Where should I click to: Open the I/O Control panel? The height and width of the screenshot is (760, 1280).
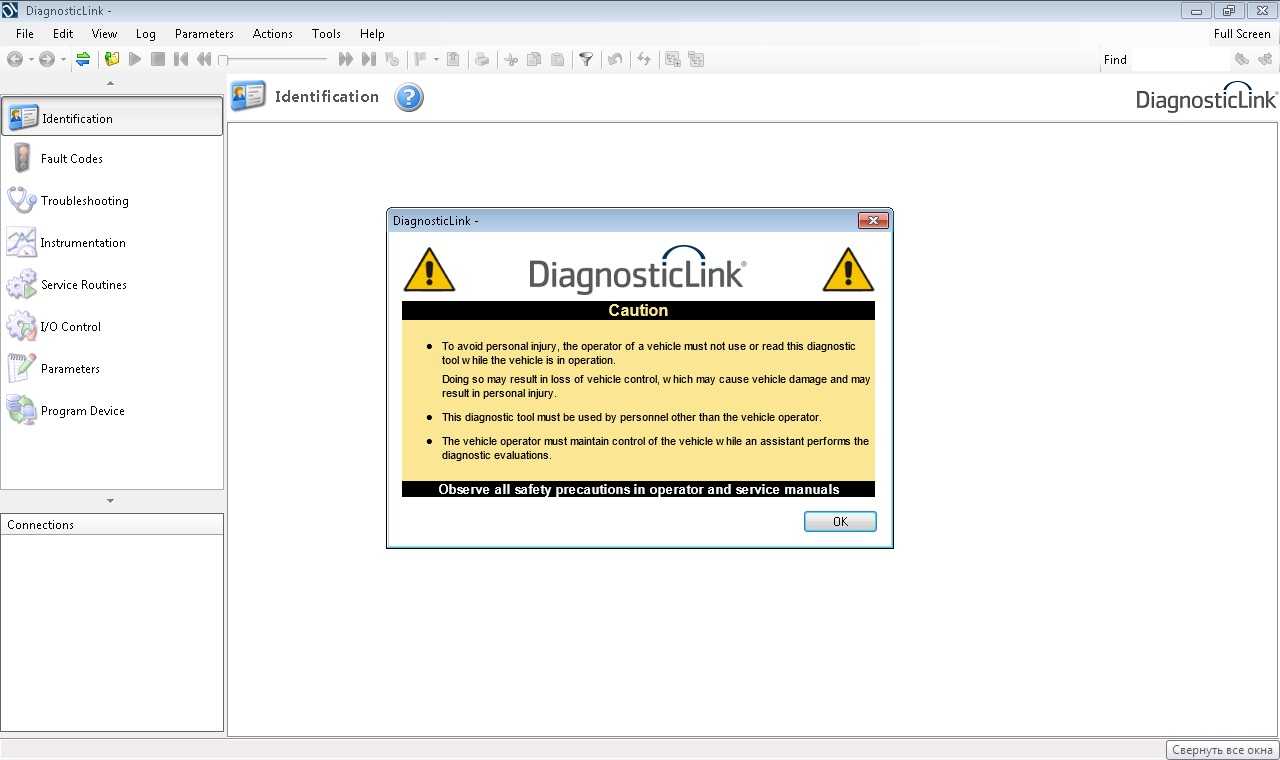pyautogui.click(x=70, y=327)
